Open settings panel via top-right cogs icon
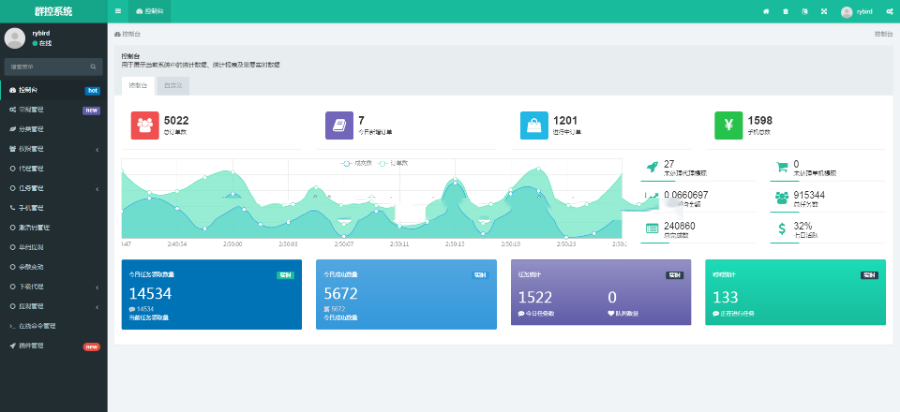The width and height of the screenshot is (900, 412). pos(889,11)
